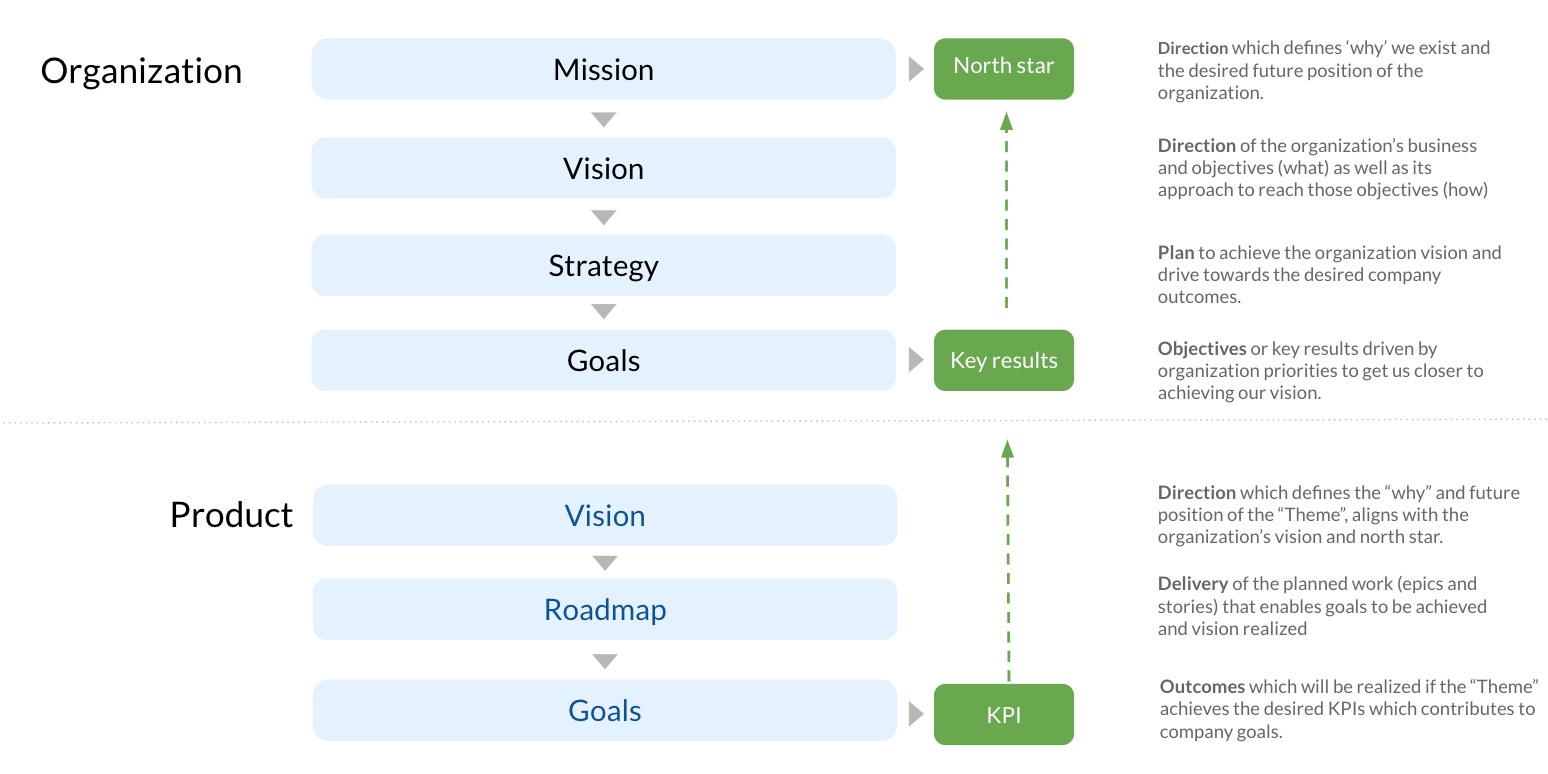Click the Product section heading
The width and height of the screenshot is (1548, 774).
[231, 514]
